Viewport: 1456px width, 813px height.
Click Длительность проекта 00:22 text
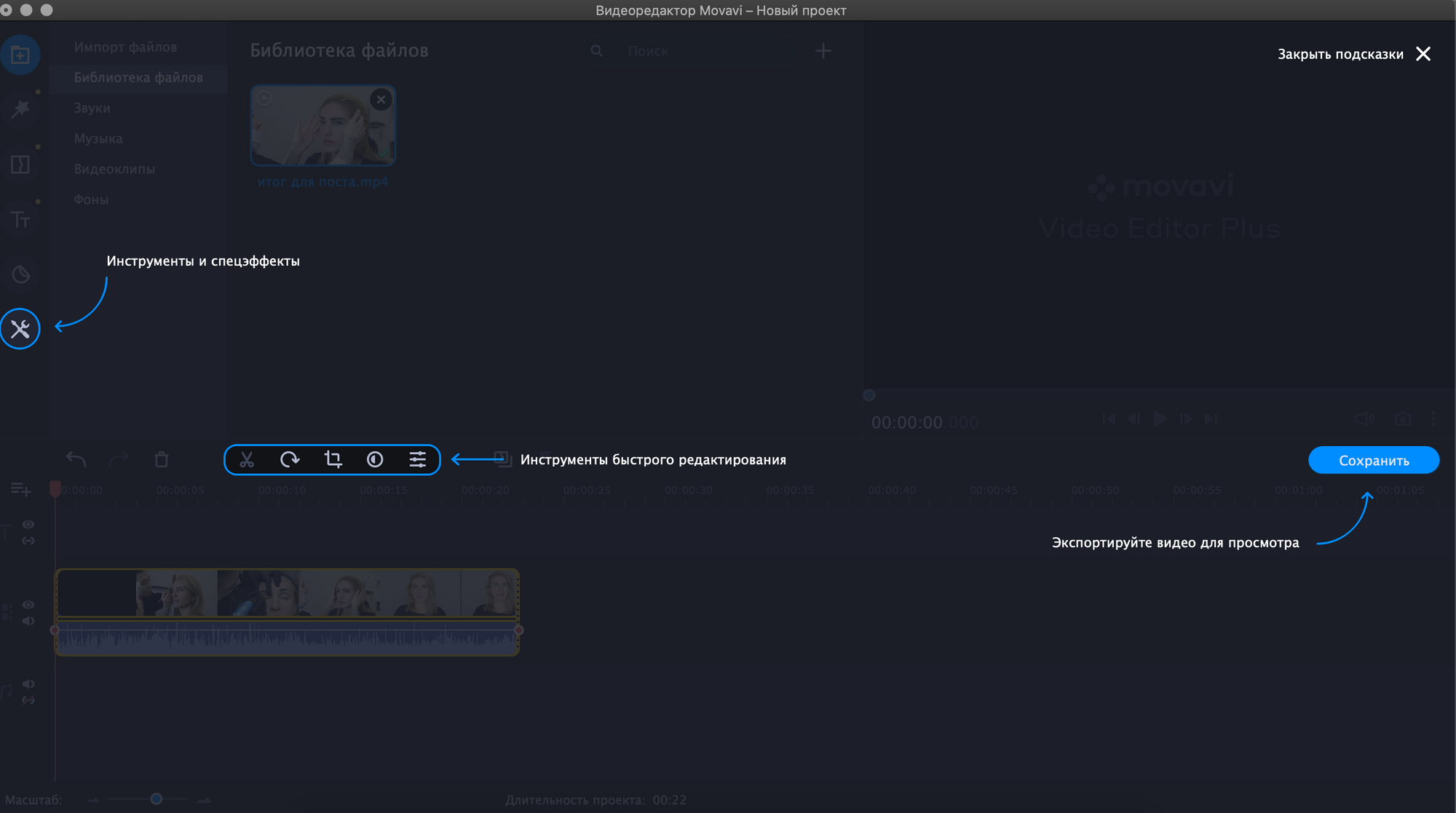click(x=596, y=800)
